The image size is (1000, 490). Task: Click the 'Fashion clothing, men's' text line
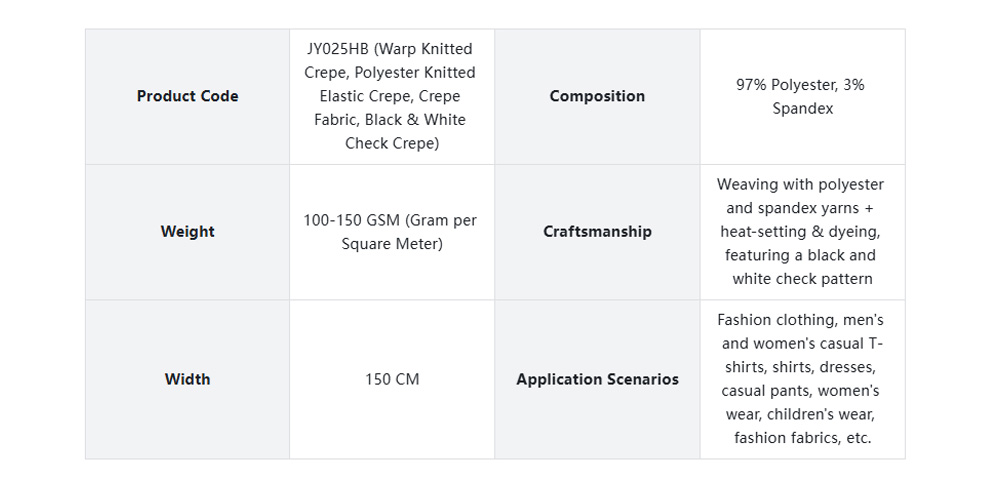pyautogui.click(x=800, y=320)
